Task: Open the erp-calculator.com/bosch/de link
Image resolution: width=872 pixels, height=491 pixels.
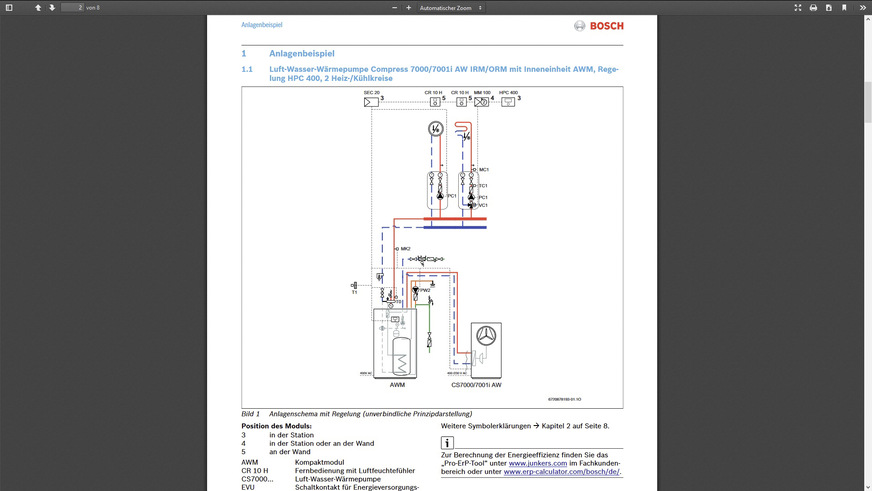Action: tap(561, 472)
